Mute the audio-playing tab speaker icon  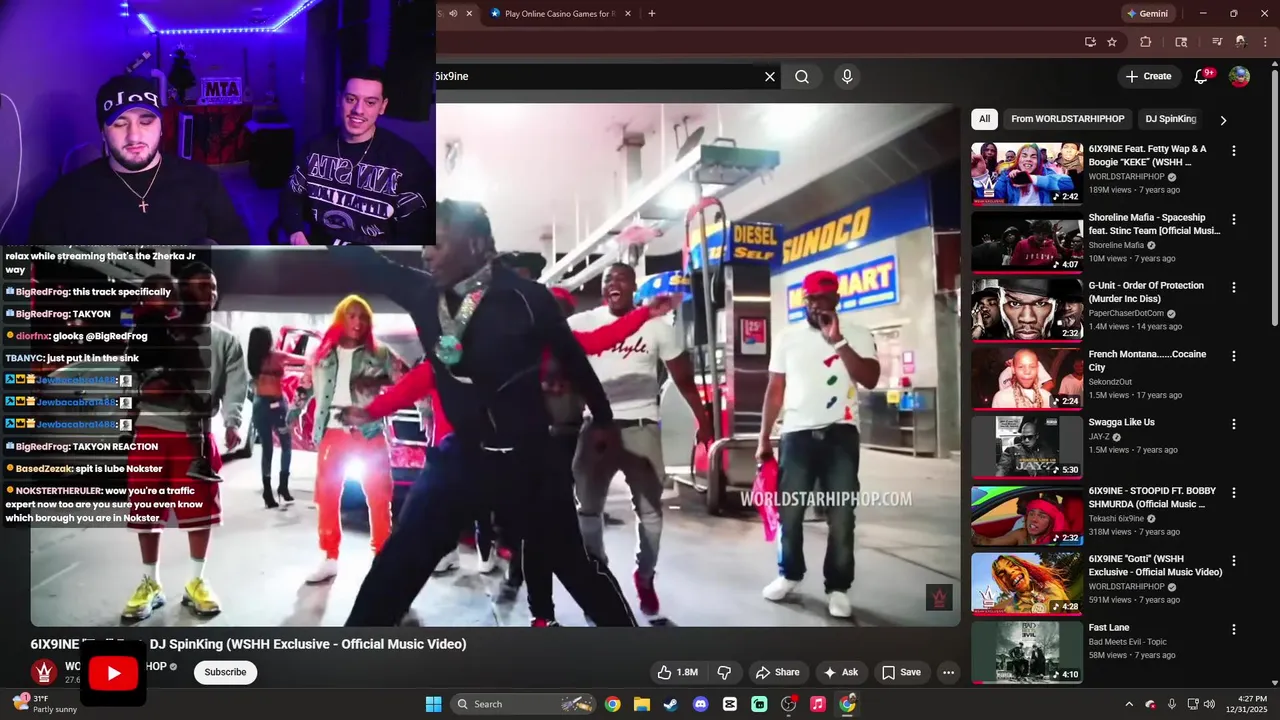pyautogui.click(x=453, y=14)
